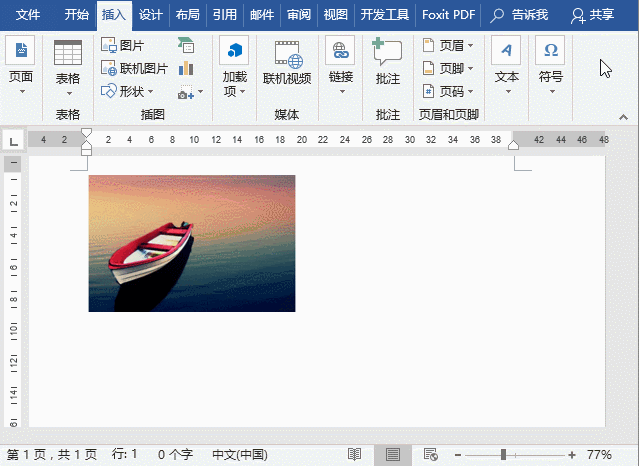This screenshot has height=466, width=639.
Task: Click the 第 1 页，共 1 页 indicator
Action: tap(52, 455)
